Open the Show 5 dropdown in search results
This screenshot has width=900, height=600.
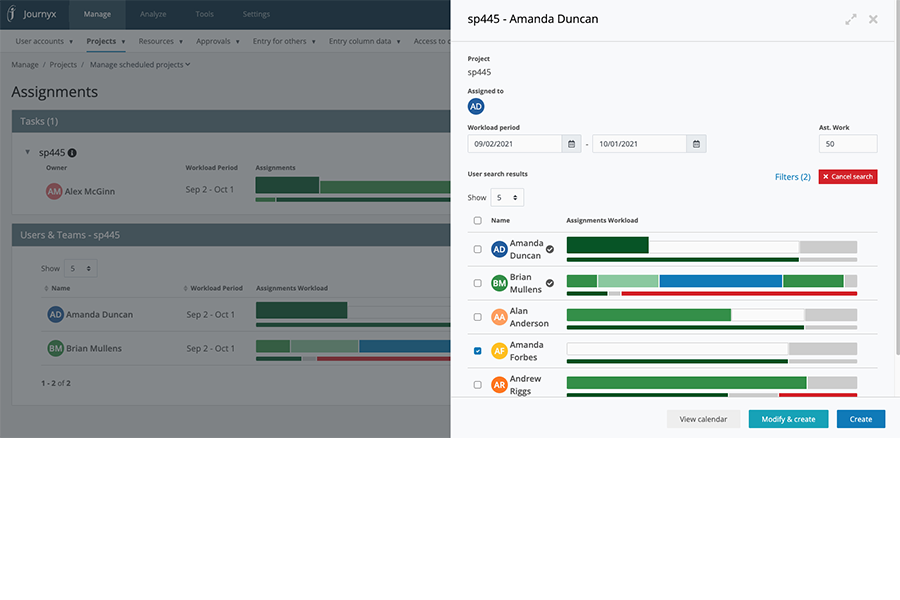point(506,198)
